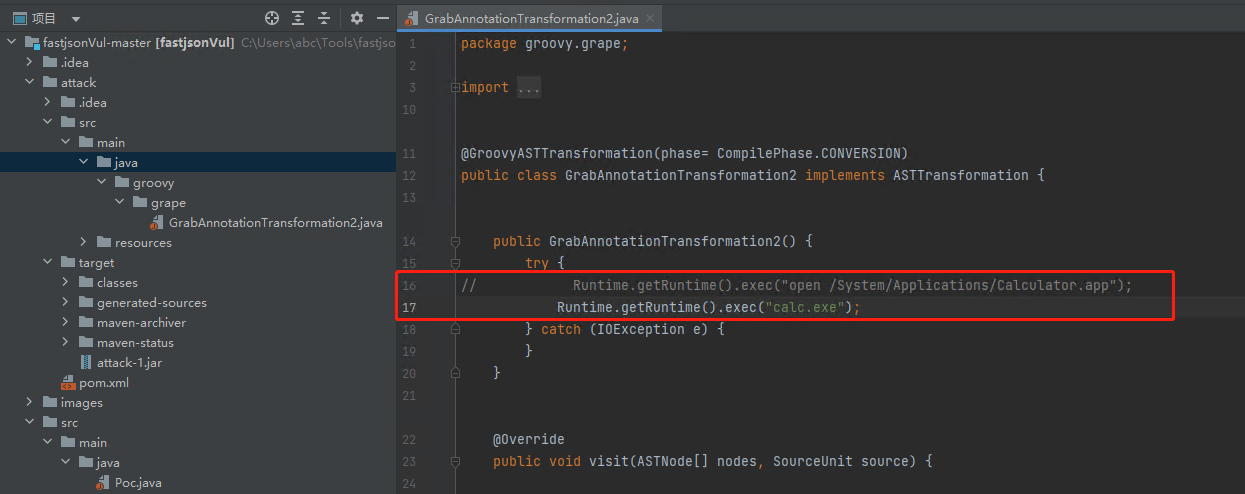Click the GrabAnnotationTransformation2 class name on line 12
The height and width of the screenshot is (494, 1245).
pyautogui.click(x=681, y=175)
